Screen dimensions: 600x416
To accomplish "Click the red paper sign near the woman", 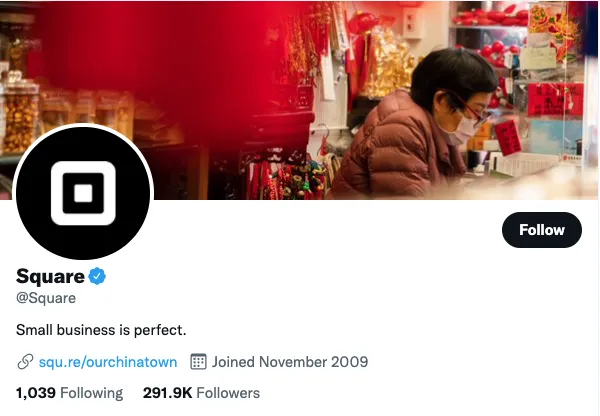I will pyautogui.click(x=508, y=138).
